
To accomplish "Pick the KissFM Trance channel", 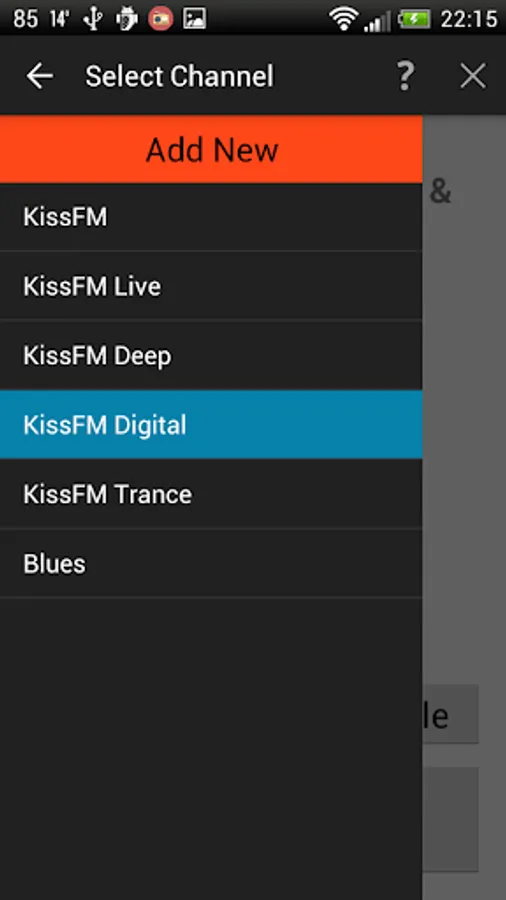I will point(211,494).
